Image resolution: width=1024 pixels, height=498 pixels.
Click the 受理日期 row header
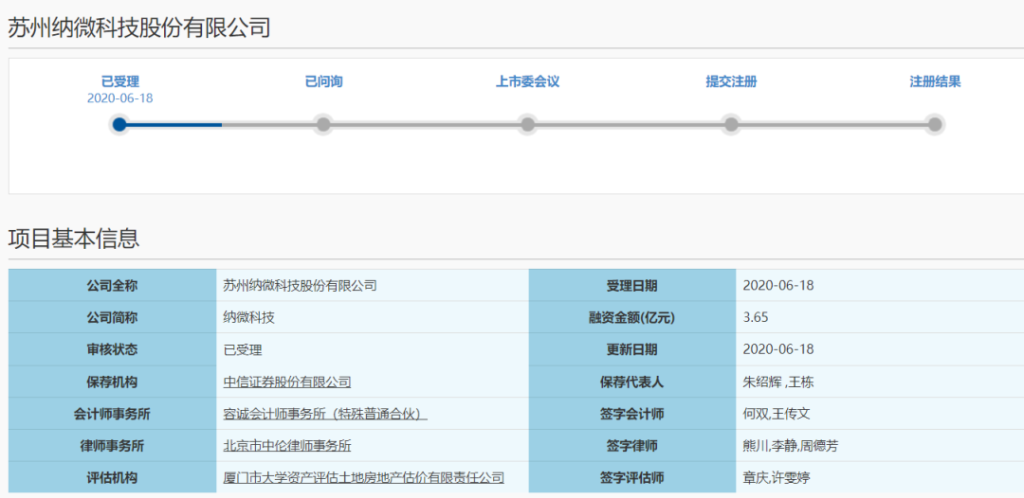pyautogui.click(x=632, y=285)
